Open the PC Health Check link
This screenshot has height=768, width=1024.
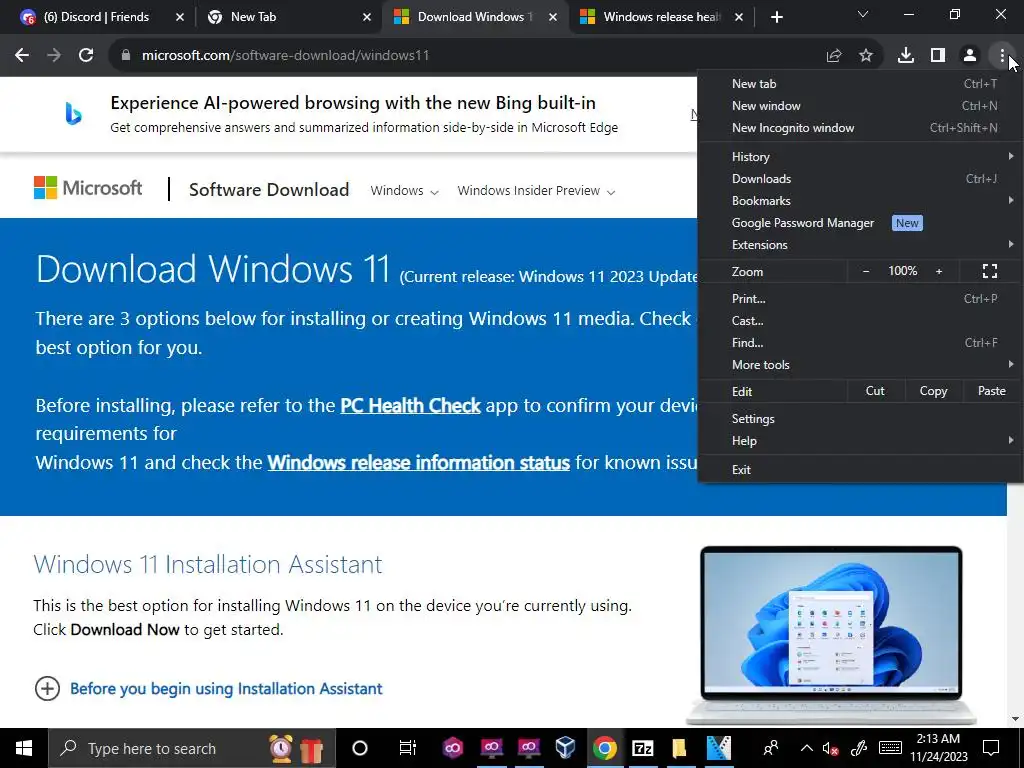point(410,406)
